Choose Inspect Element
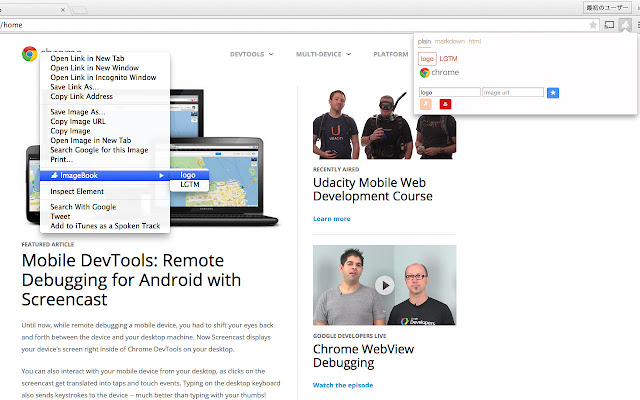The width and height of the screenshot is (640, 400). pos(105,191)
